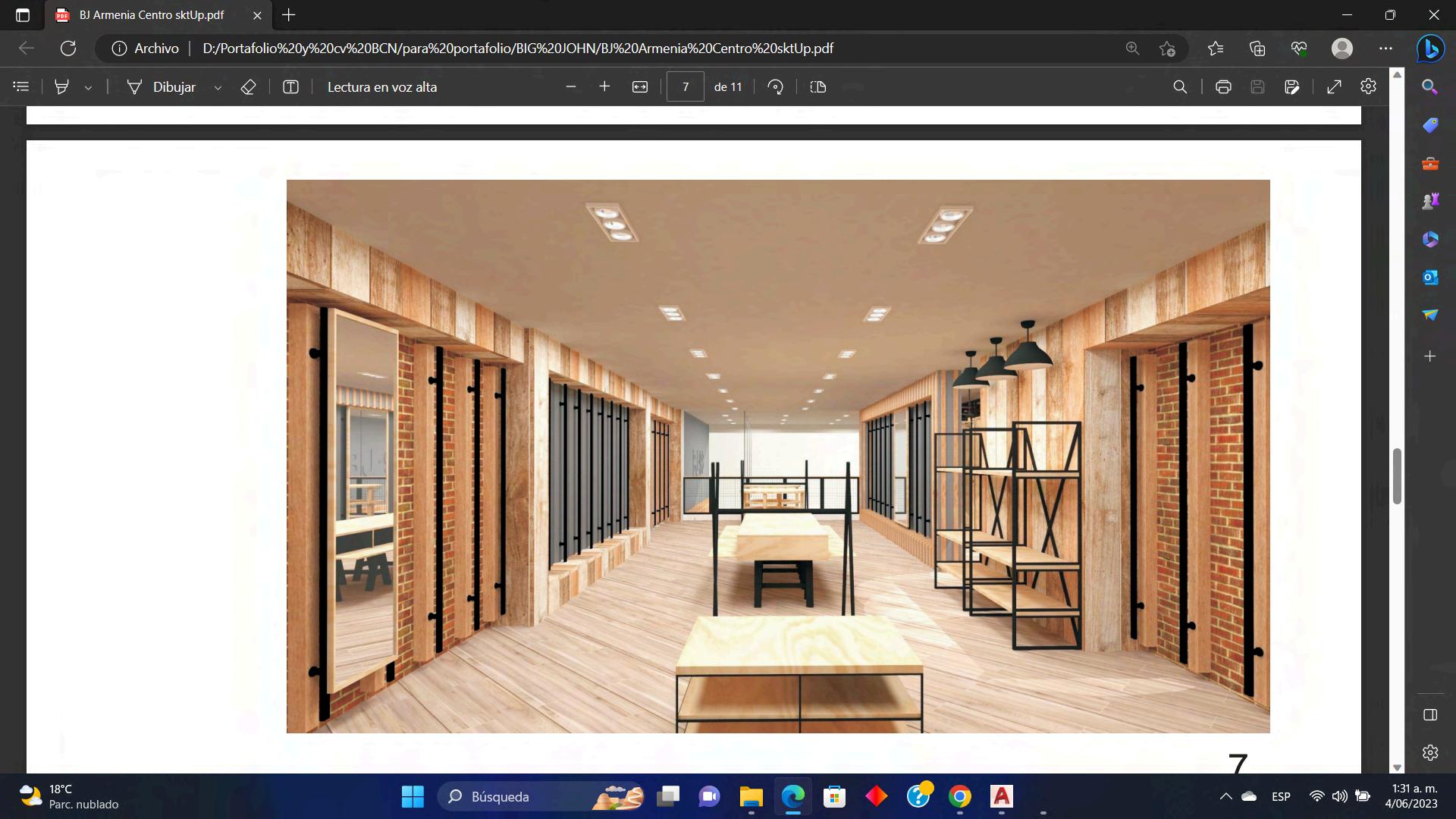Open the table of contents panel
The width and height of the screenshot is (1456, 819).
coord(21,86)
